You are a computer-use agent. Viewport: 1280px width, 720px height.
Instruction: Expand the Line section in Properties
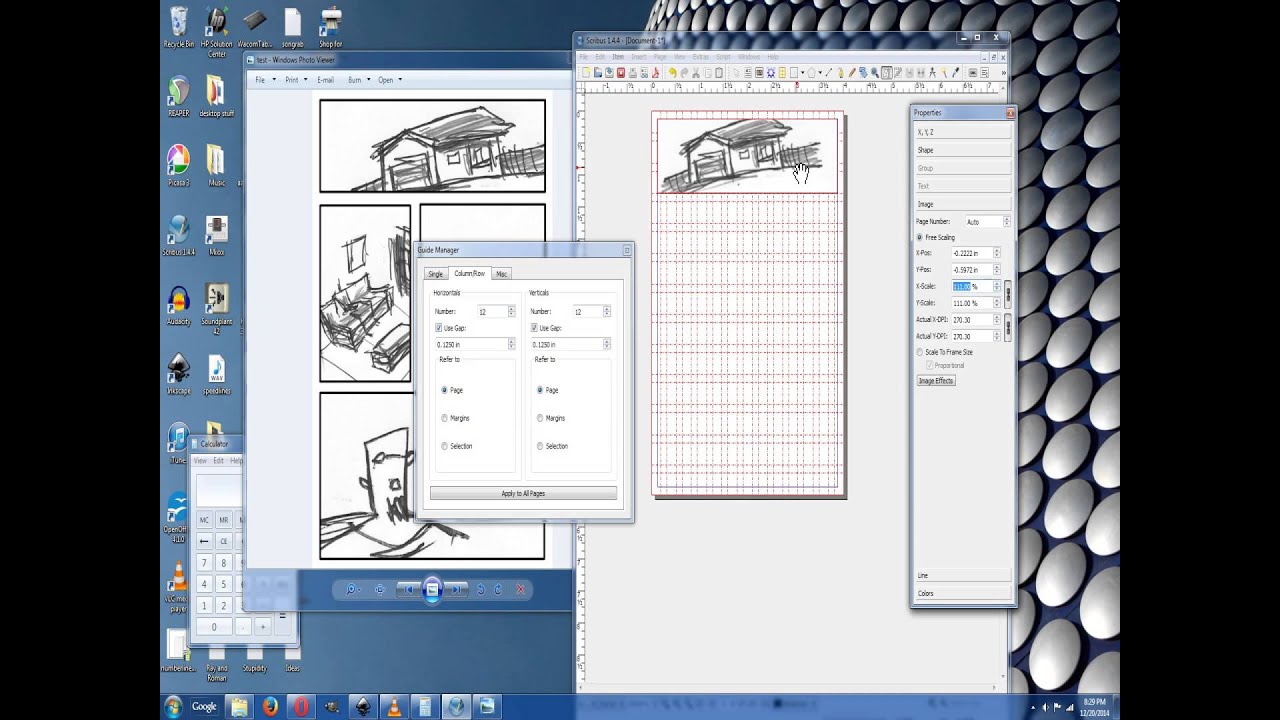click(x=963, y=575)
